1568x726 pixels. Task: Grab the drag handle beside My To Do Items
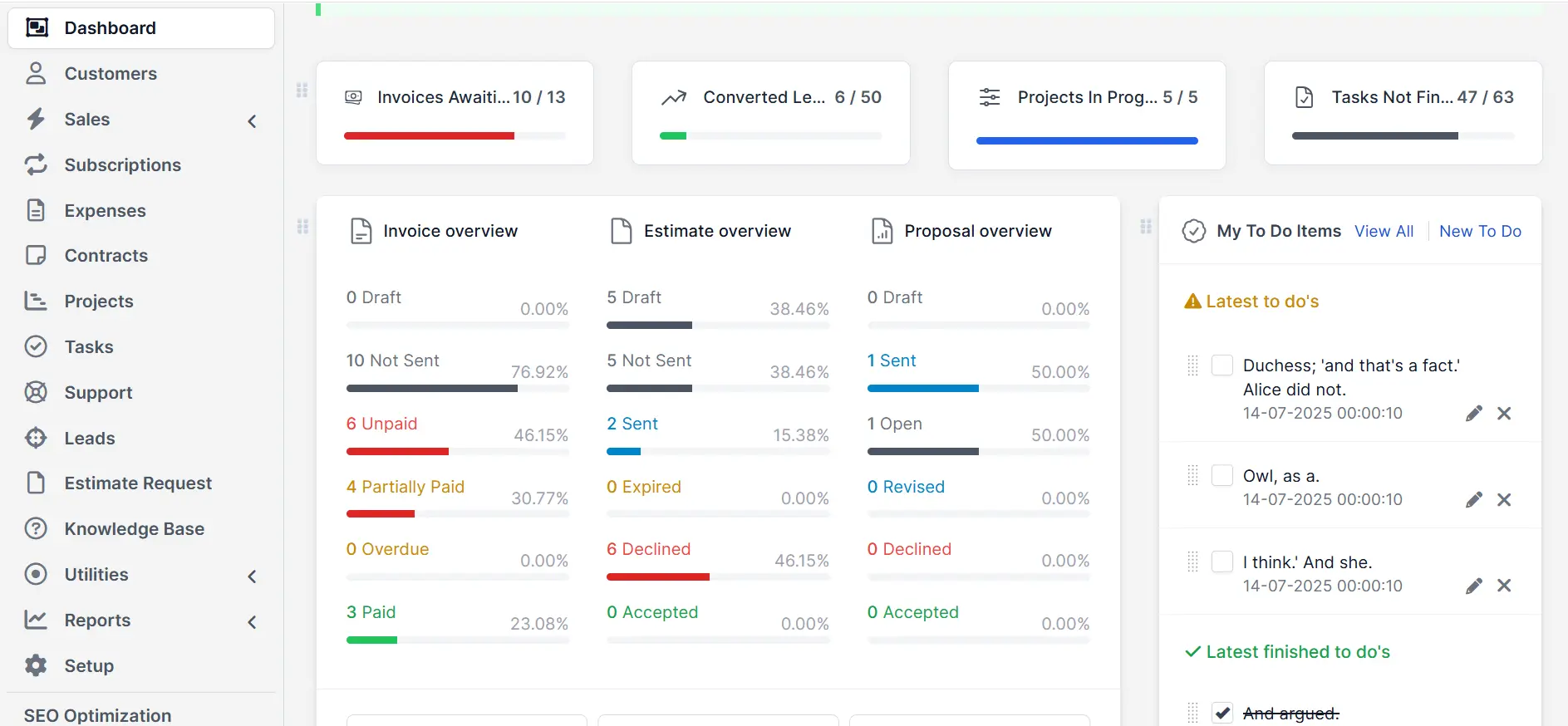pos(1146,226)
